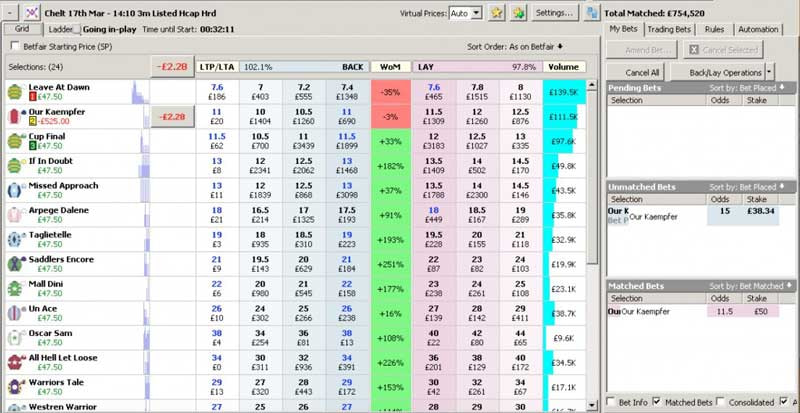Image resolution: width=800 pixels, height=413 pixels.
Task: Click the jockey silks icon for Leave At Dawn
Action: [x=15, y=92]
